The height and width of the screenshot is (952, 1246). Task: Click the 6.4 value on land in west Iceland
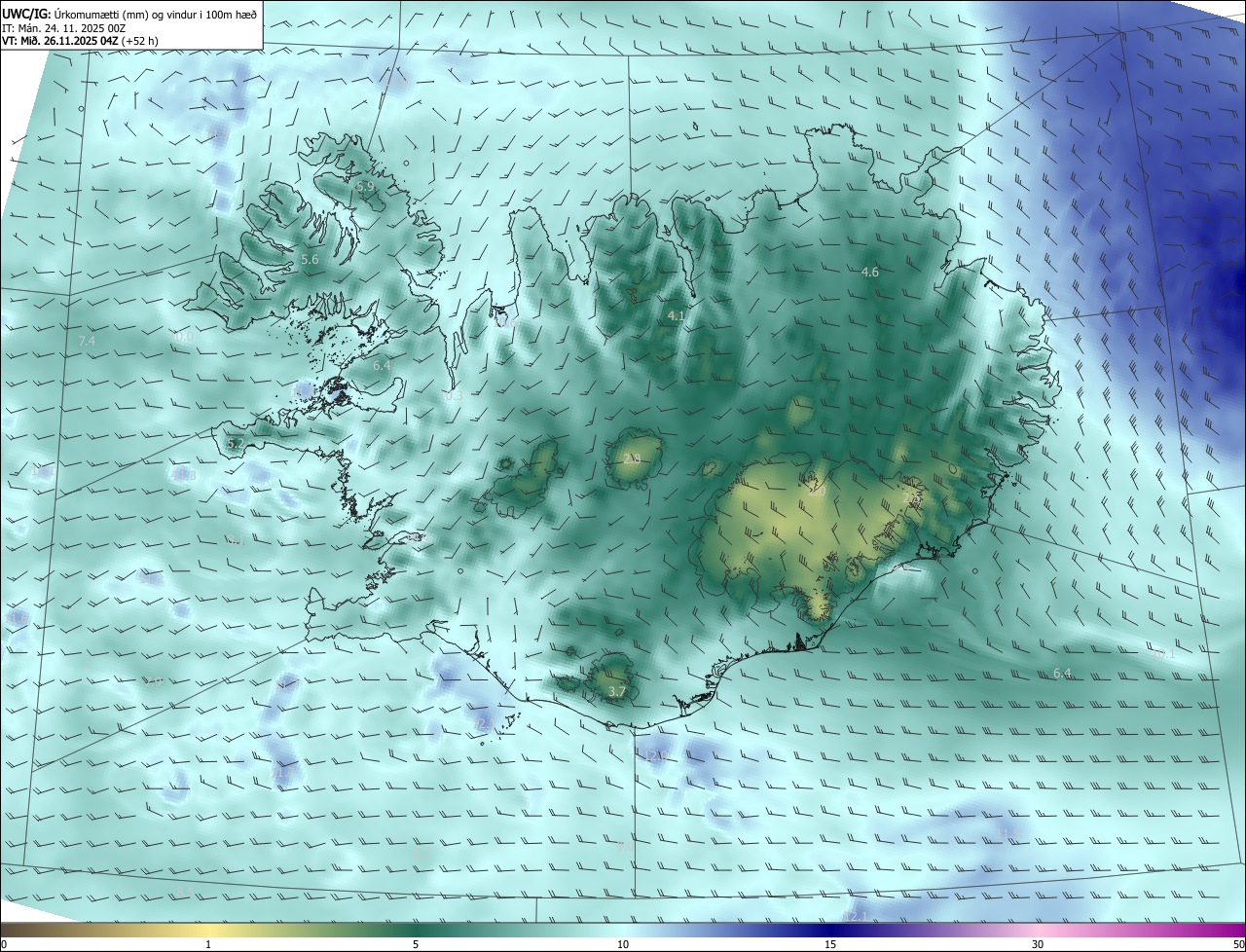click(x=382, y=366)
